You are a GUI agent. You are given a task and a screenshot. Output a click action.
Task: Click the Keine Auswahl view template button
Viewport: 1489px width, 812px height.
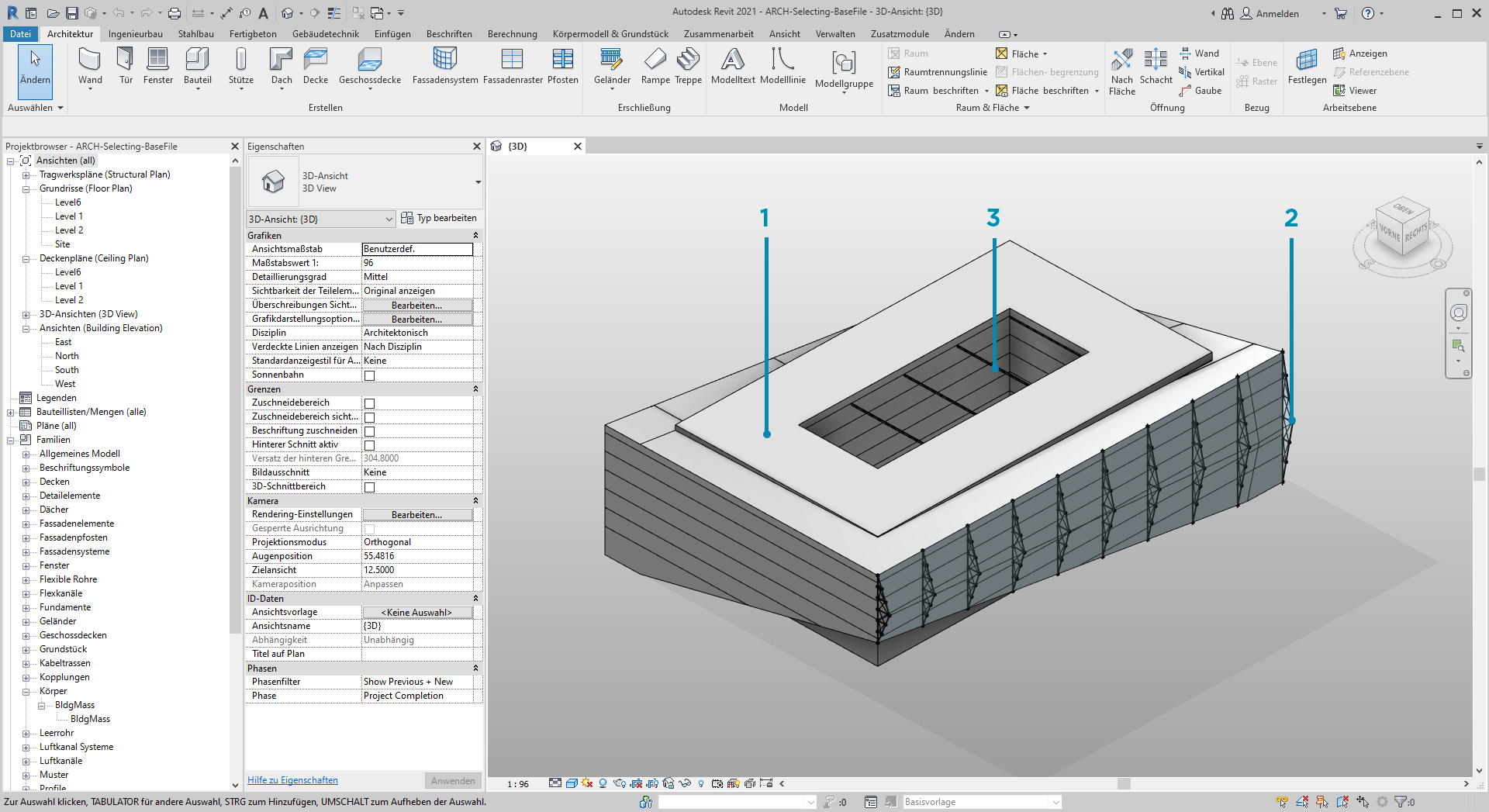[x=417, y=613]
